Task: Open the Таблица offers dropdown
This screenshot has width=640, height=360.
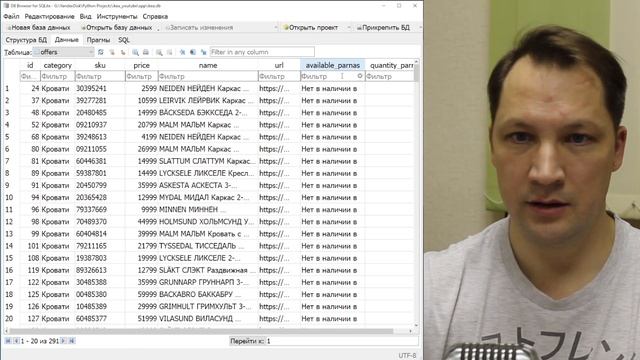Action: (x=64, y=52)
